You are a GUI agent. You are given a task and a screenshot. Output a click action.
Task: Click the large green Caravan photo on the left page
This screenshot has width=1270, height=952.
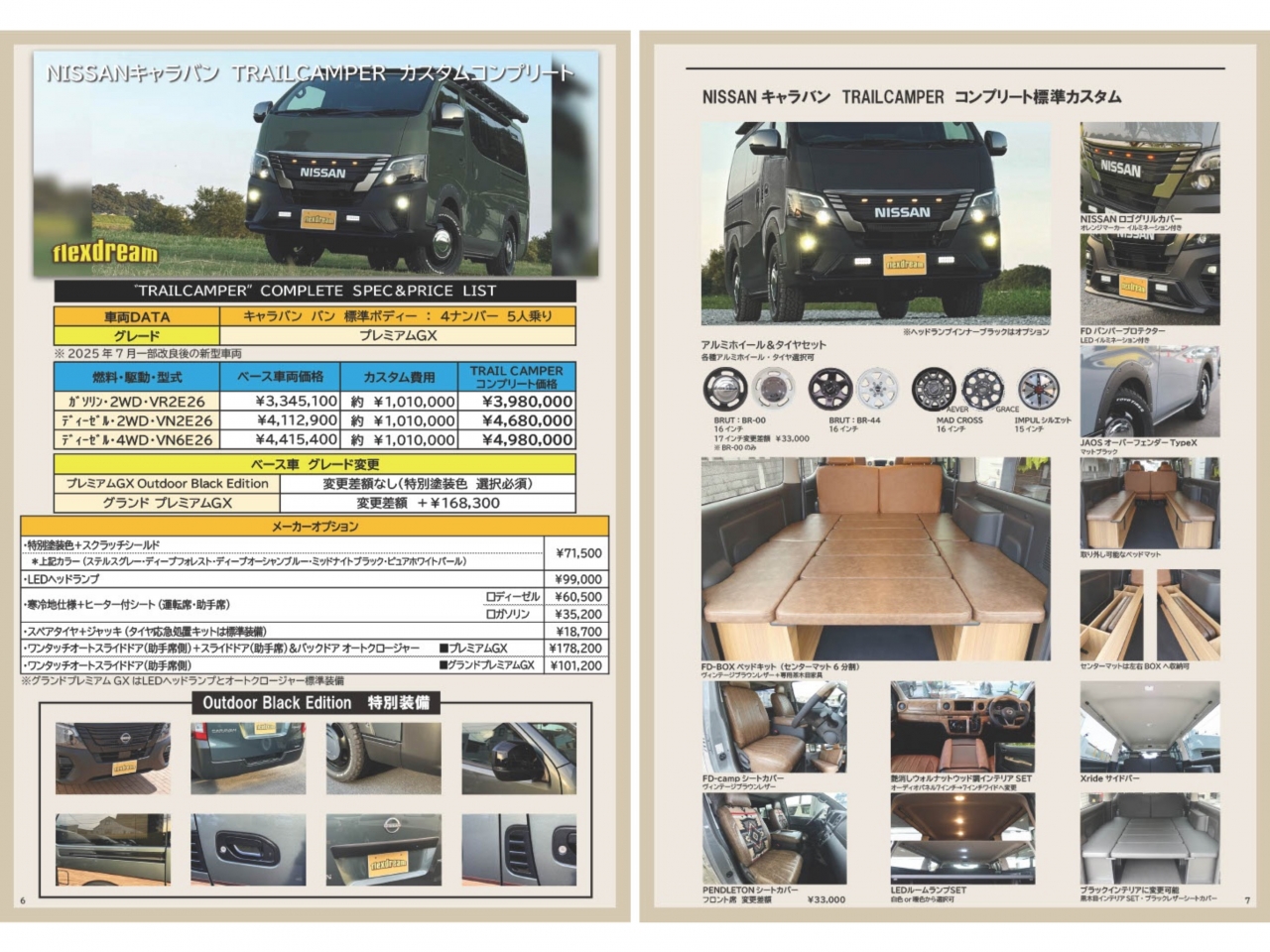pyautogui.click(x=315, y=163)
